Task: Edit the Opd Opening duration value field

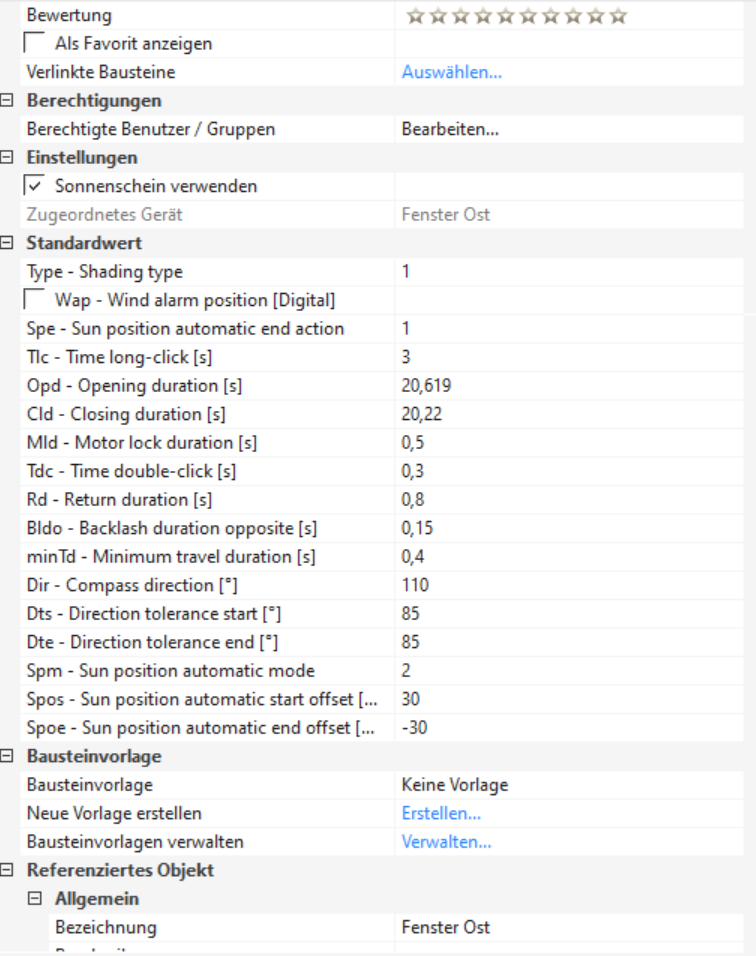Action: pyautogui.click(x=572, y=386)
